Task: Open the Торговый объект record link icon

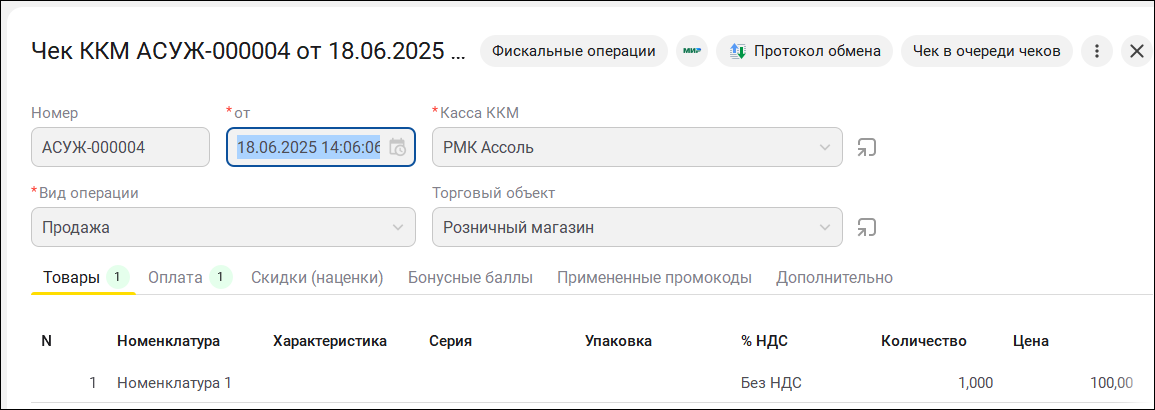Action: pos(866,227)
